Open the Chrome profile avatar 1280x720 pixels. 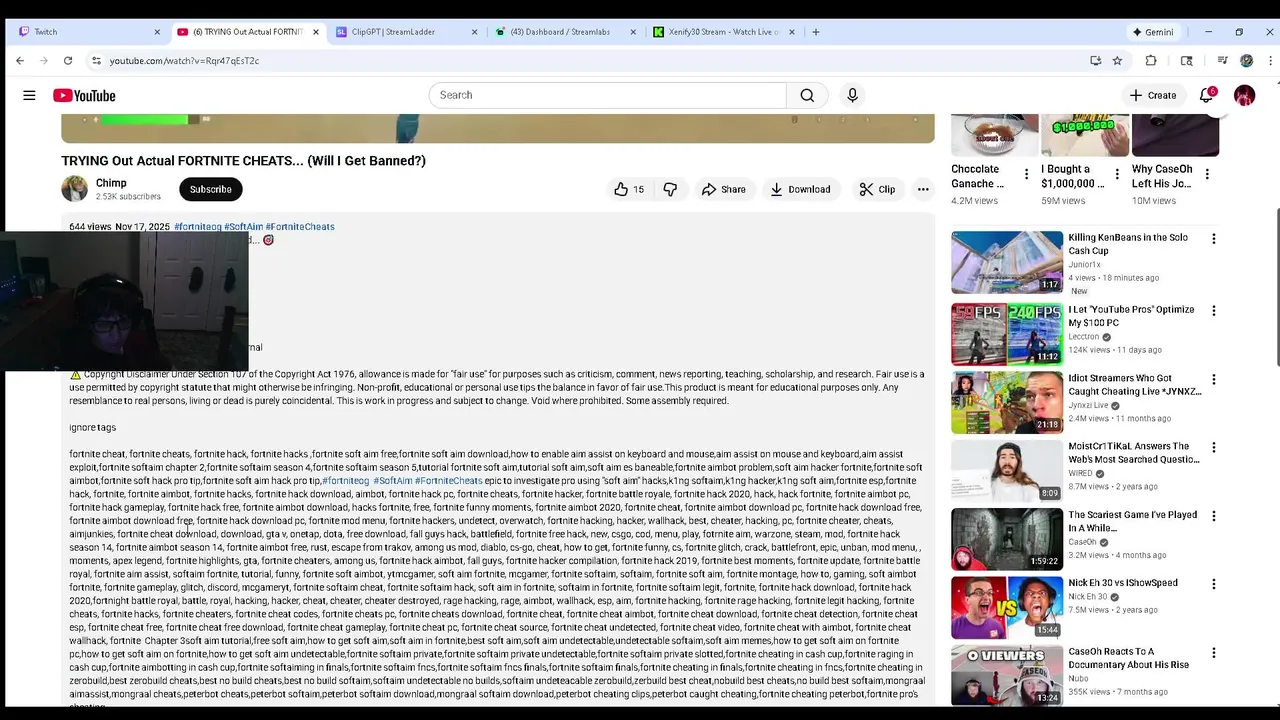point(1246,61)
